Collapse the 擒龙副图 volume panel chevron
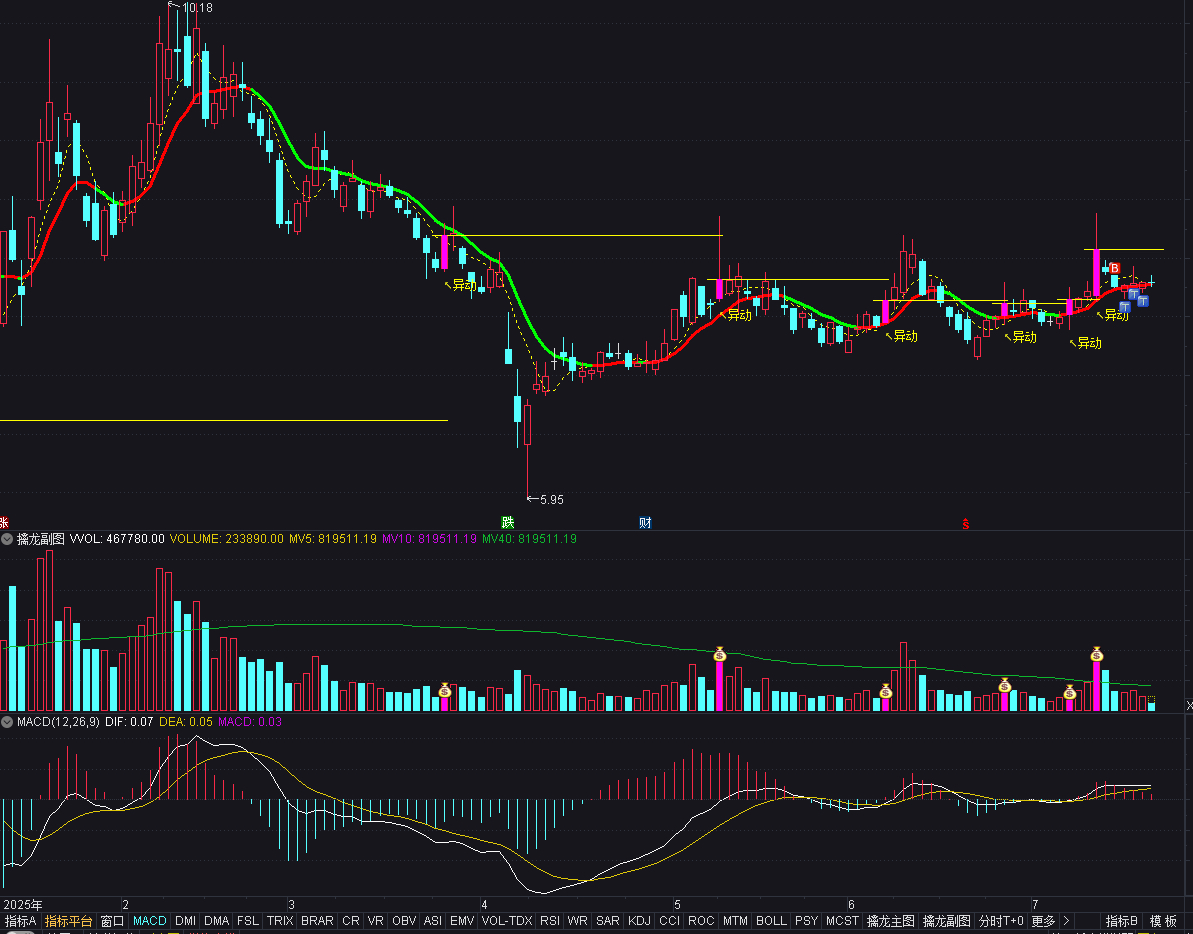1193x934 pixels. 7,539
